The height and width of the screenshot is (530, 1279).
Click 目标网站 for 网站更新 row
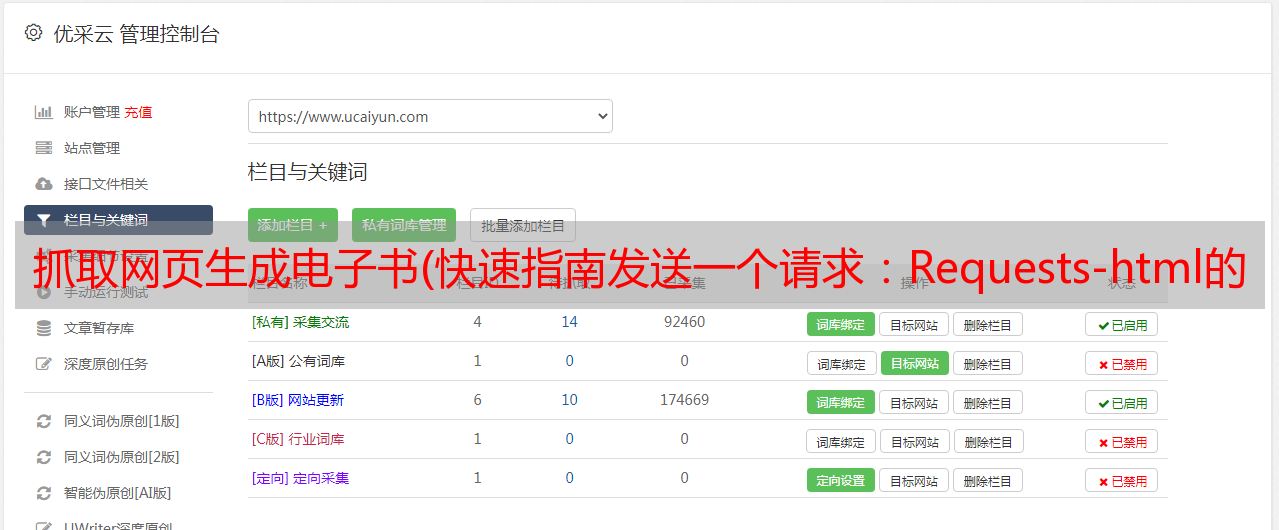pos(914,402)
